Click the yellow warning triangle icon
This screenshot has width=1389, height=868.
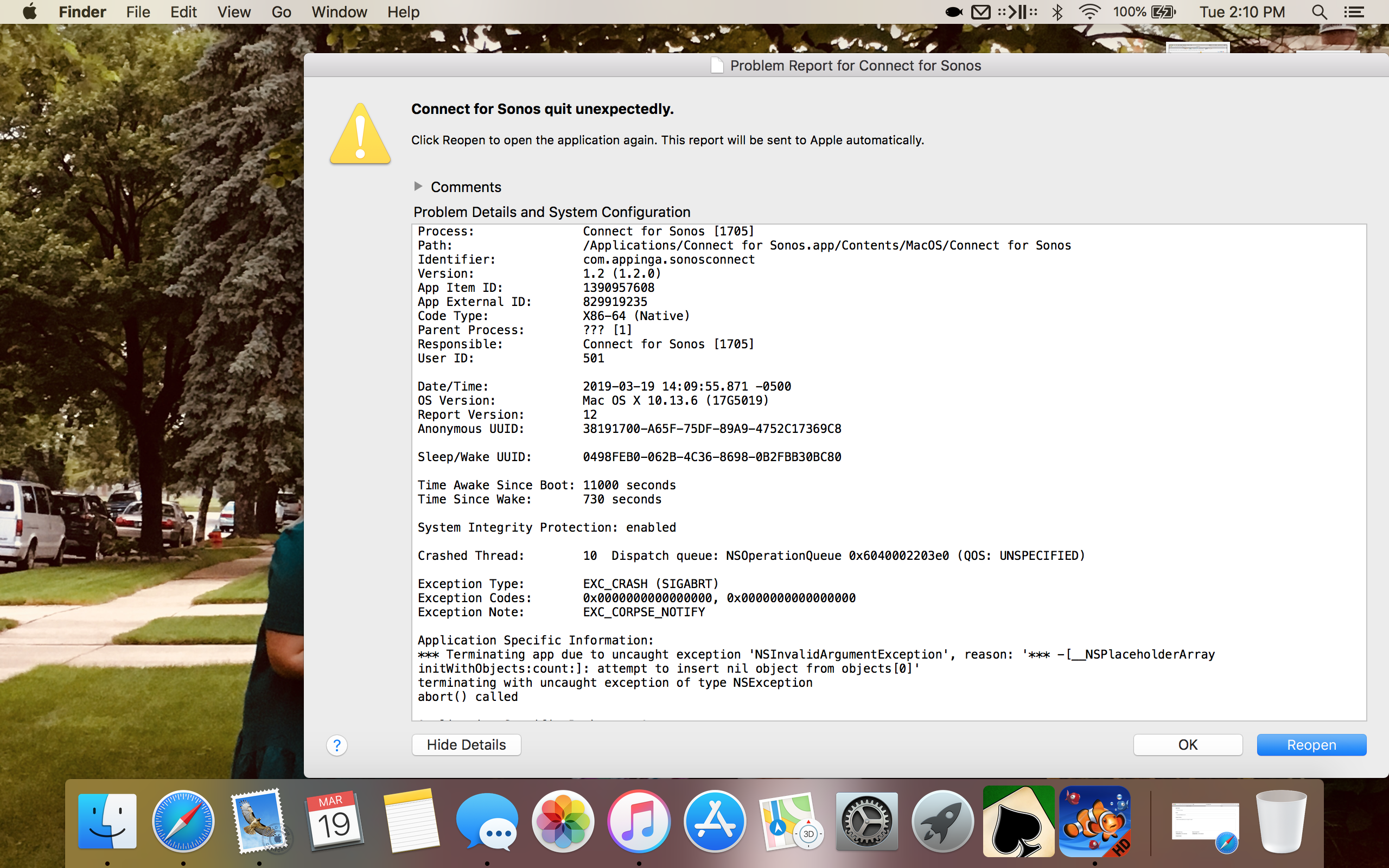point(360,133)
